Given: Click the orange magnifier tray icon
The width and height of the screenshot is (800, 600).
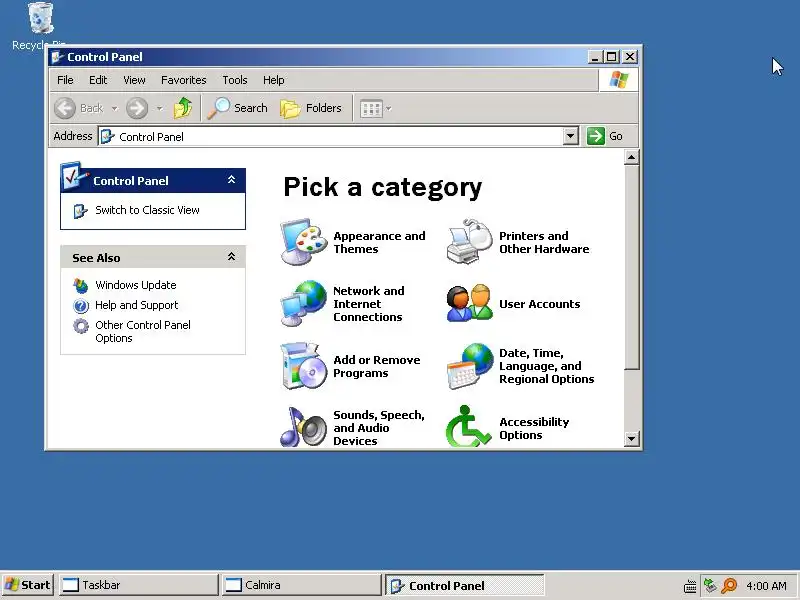Looking at the screenshot, I should (729, 586).
